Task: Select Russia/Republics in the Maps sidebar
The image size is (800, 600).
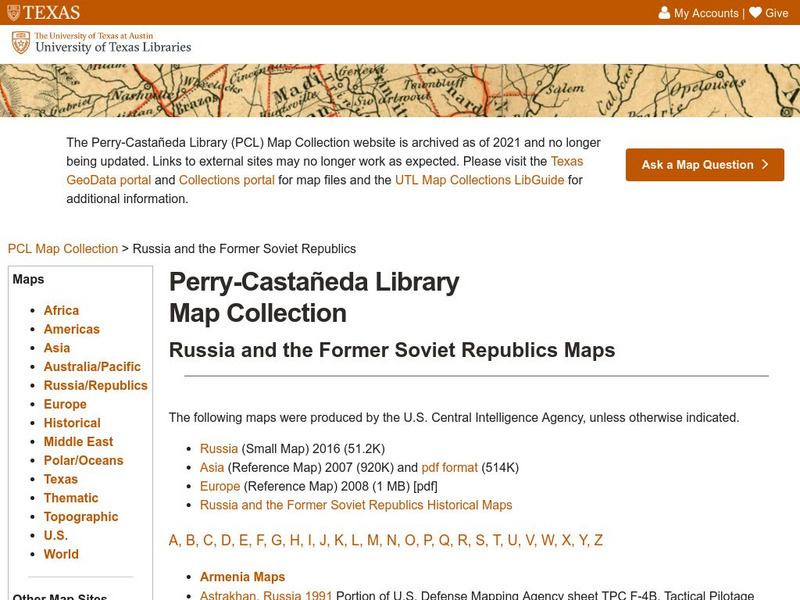Action: coord(95,385)
